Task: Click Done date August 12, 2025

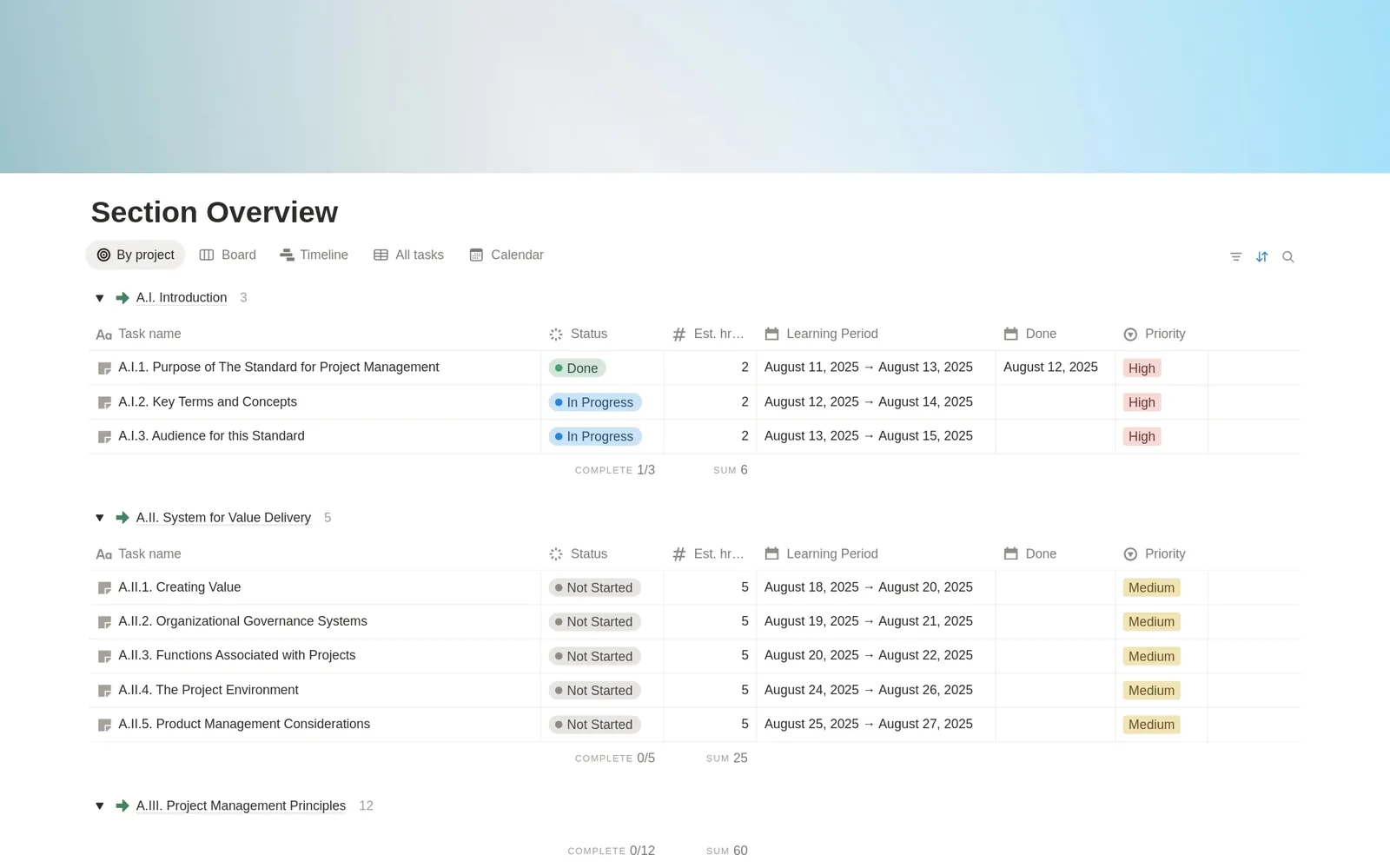Action: click(x=1050, y=368)
